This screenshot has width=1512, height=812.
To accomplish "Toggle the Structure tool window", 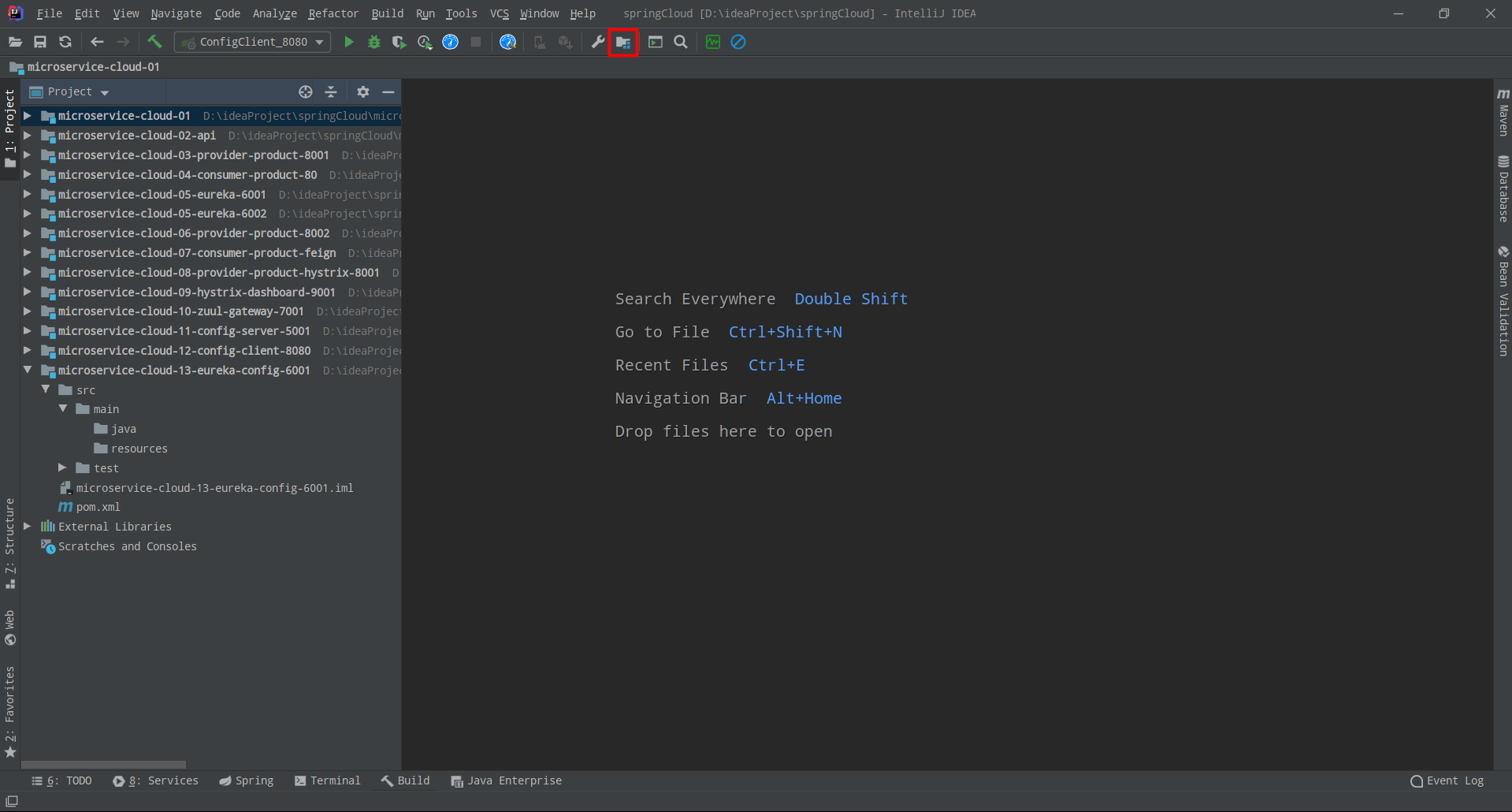I will coord(10,542).
